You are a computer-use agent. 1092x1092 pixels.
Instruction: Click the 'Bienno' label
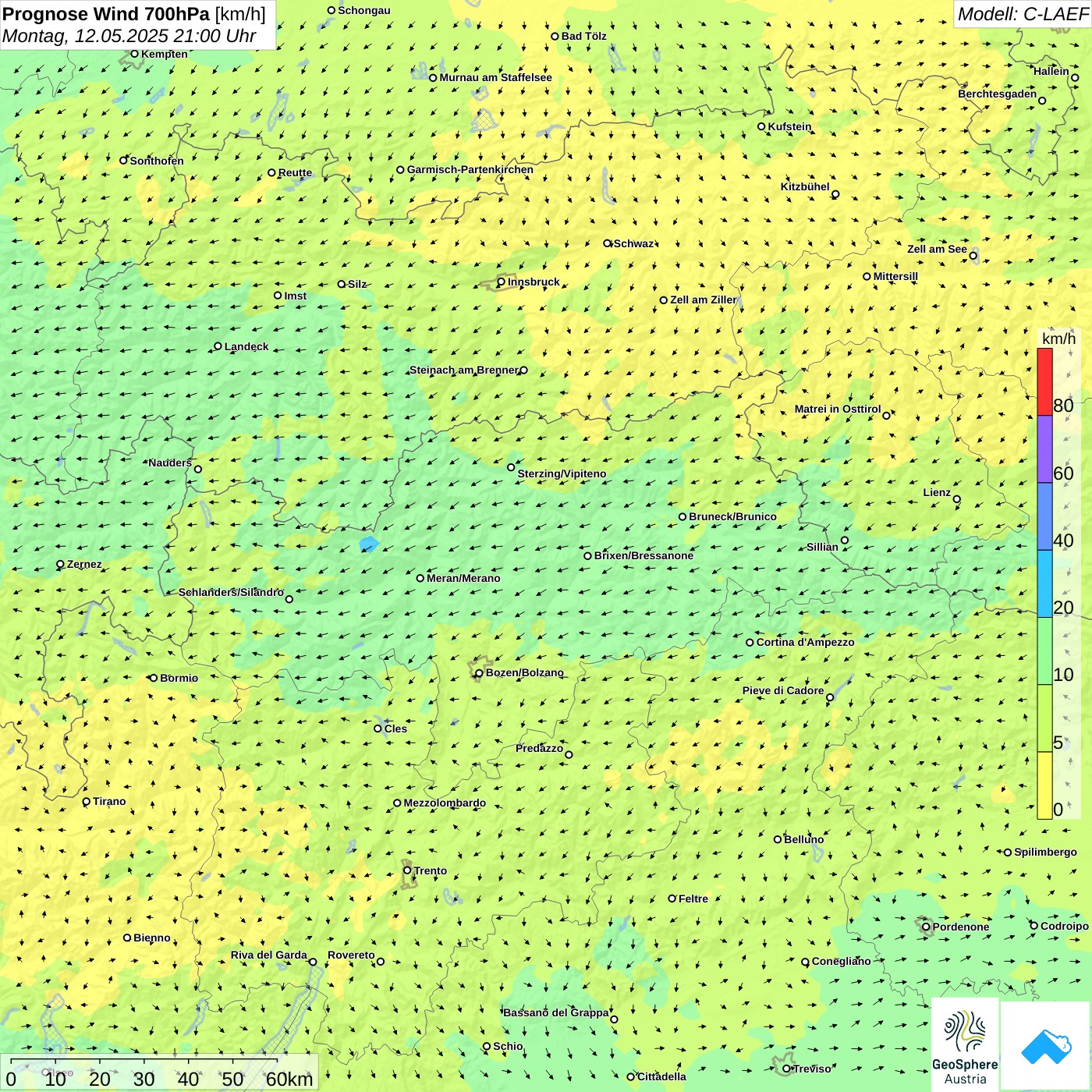152,938
